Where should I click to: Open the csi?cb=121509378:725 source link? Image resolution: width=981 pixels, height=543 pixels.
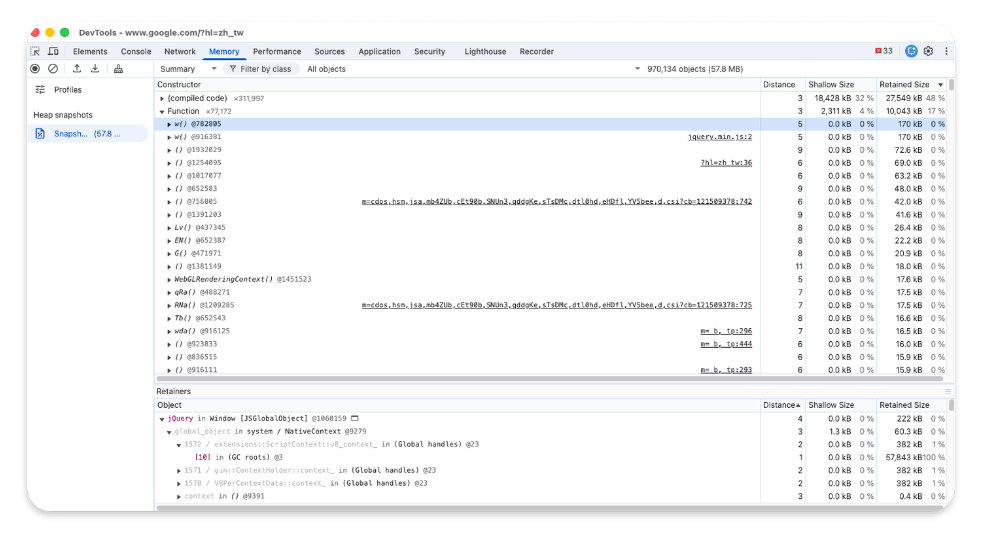[557, 305]
